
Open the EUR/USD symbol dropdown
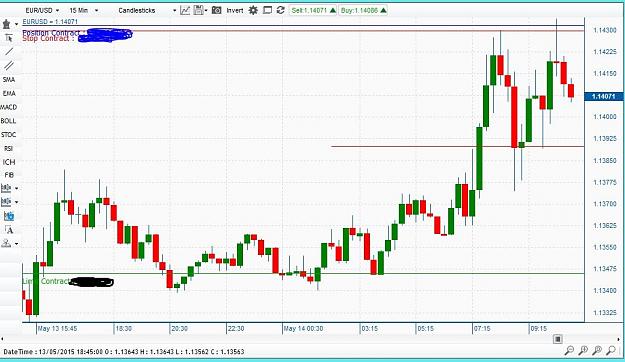point(42,10)
